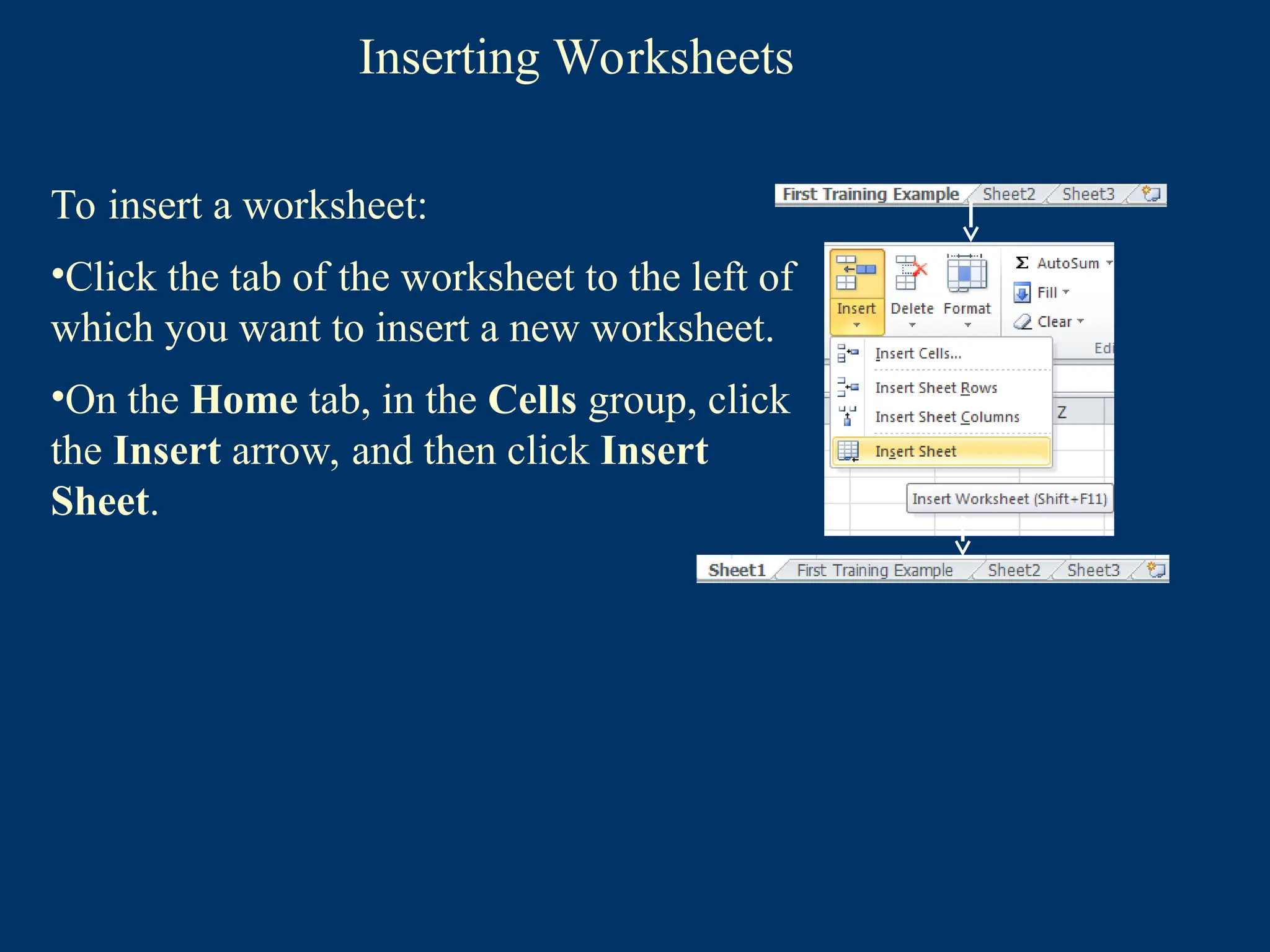Click the worksheet icon beside Insert Sheet
This screenshot has height=952, width=1270.
coord(848,451)
